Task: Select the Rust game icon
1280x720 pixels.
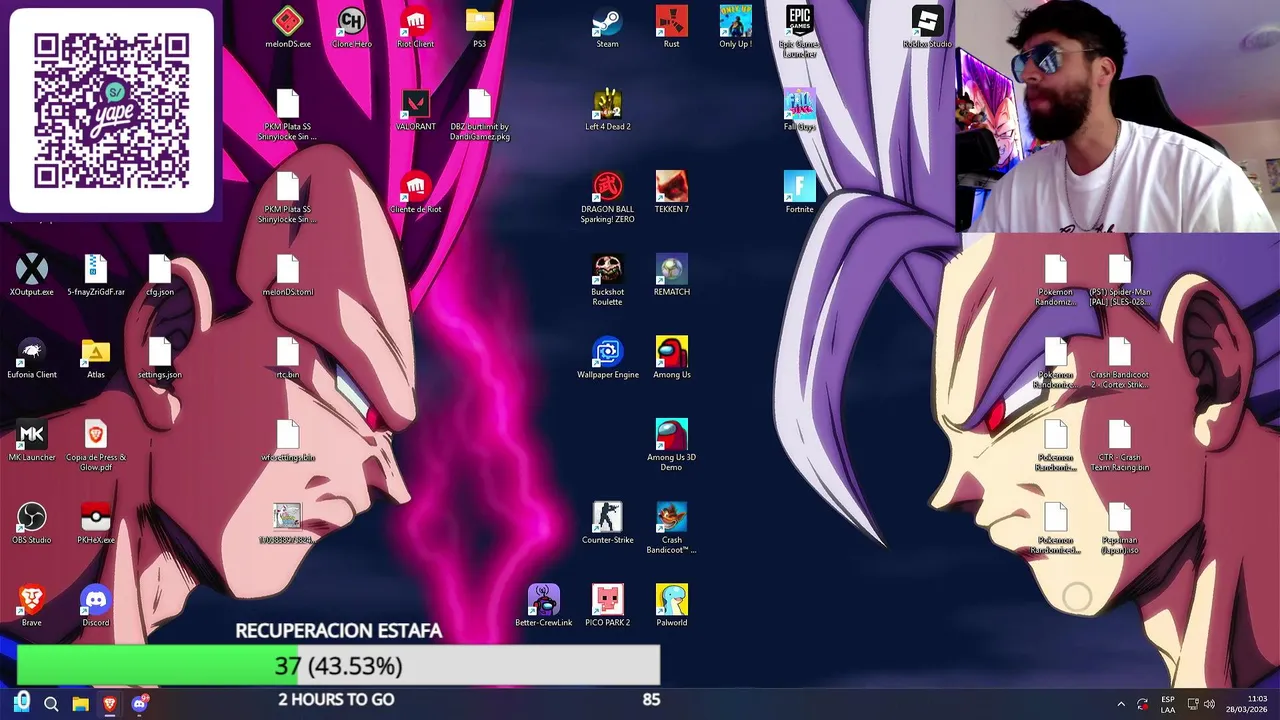Action: coord(671,28)
